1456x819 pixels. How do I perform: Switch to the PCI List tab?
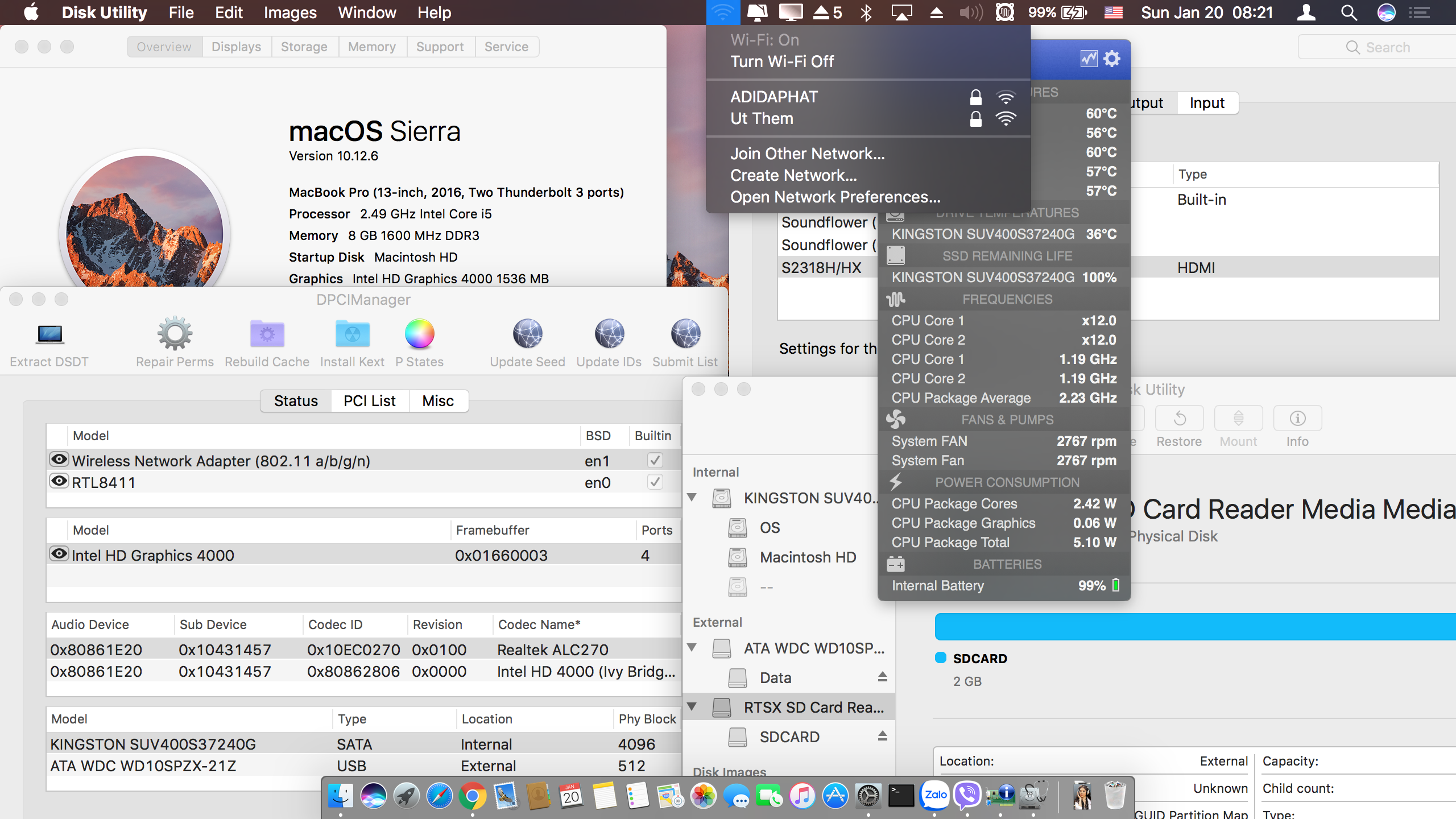click(369, 401)
